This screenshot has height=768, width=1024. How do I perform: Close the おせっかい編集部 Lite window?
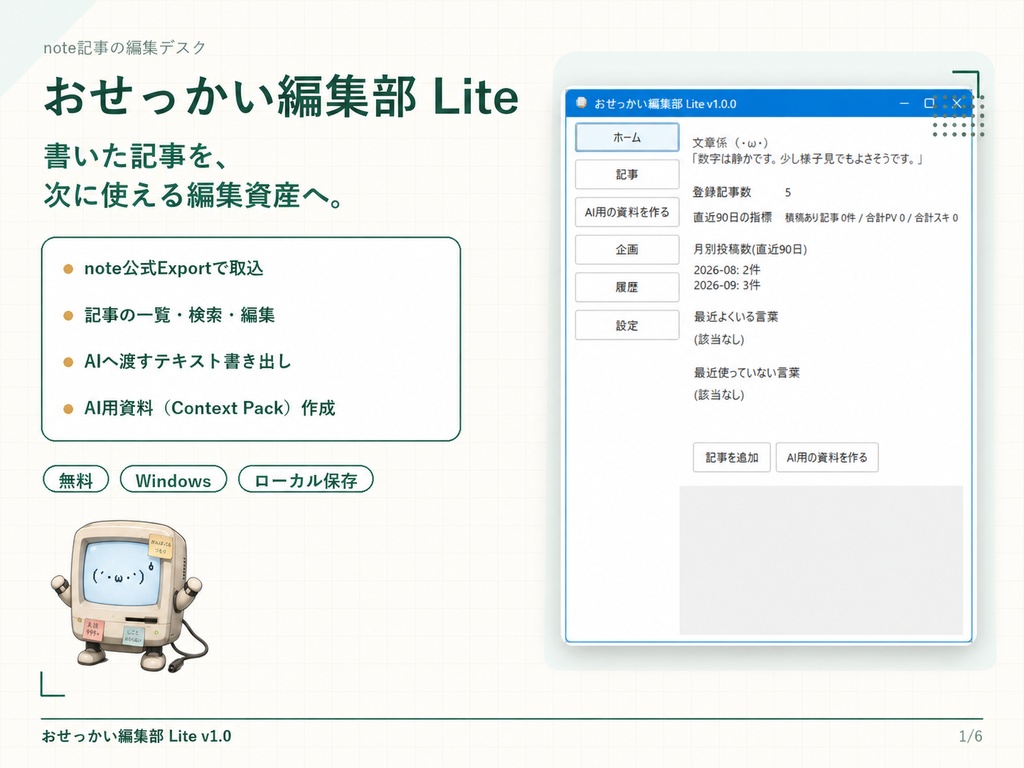click(957, 103)
